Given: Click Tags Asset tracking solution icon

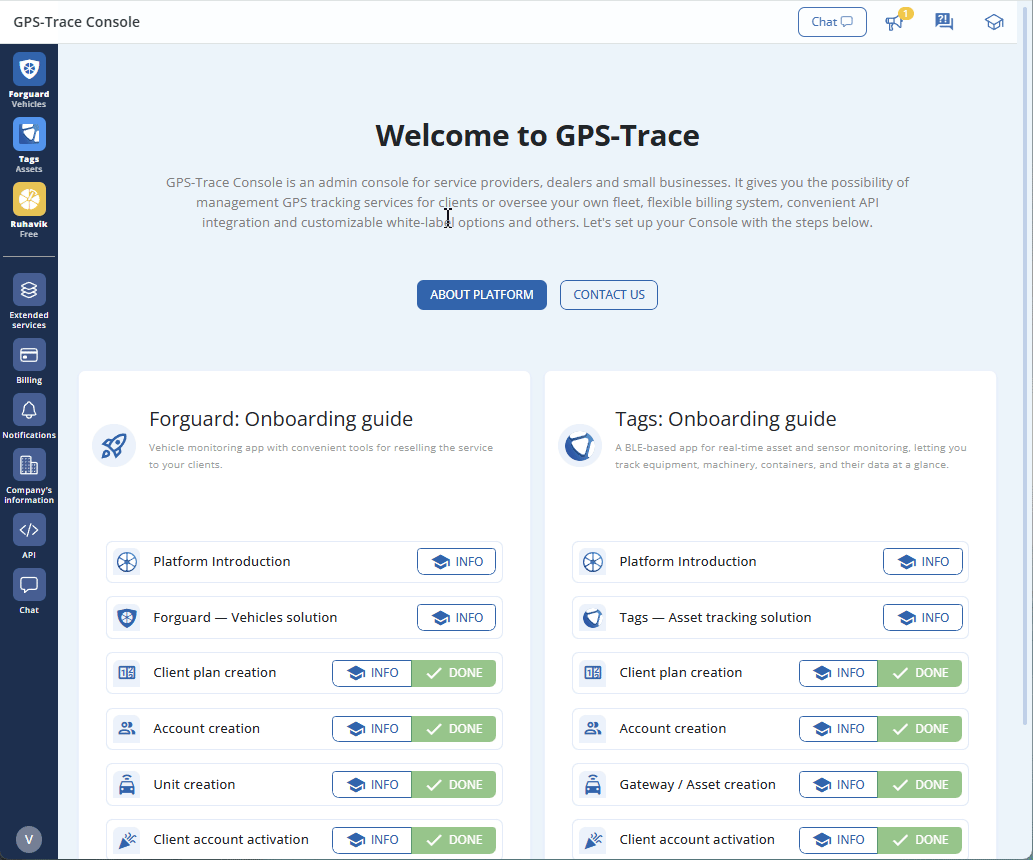Looking at the screenshot, I should click(593, 617).
